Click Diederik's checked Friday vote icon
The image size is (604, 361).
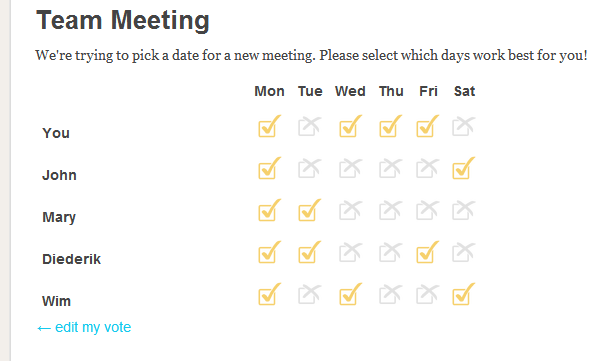point(428,252)
